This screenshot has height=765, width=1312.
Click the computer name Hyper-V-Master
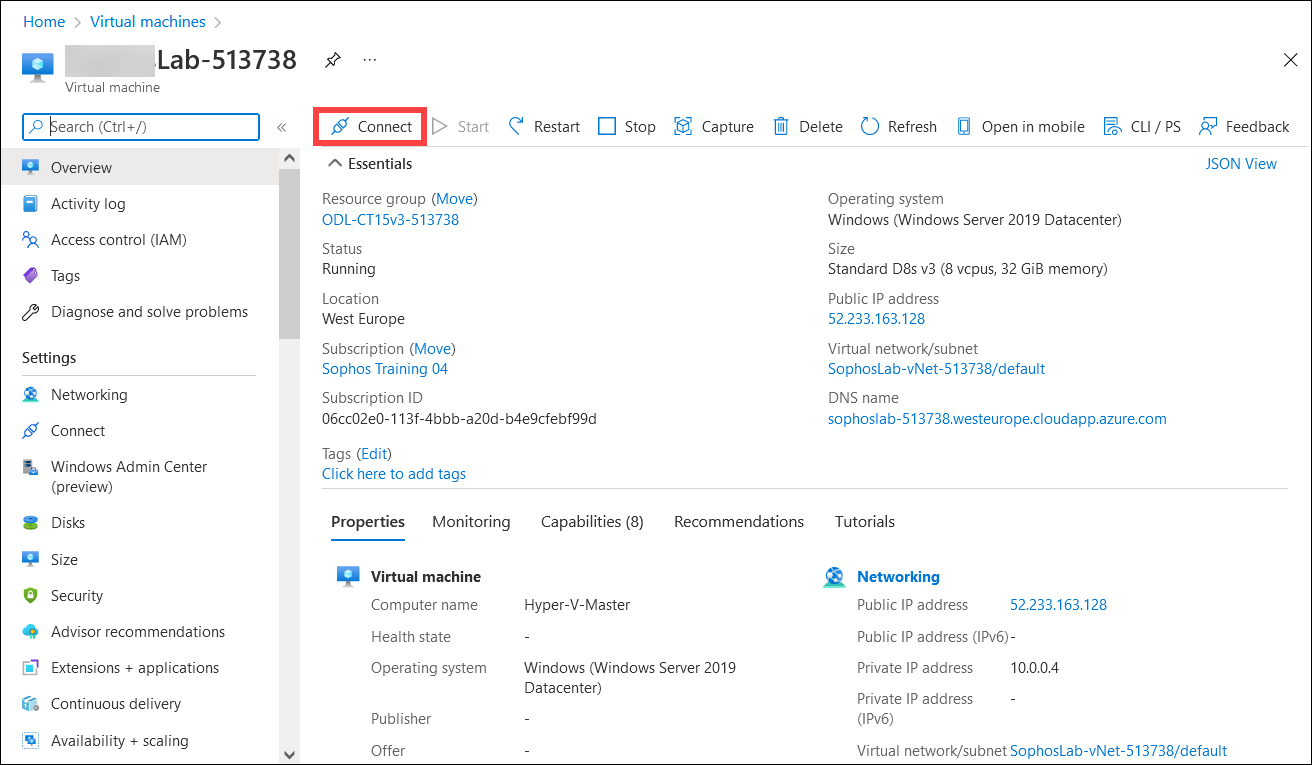(x=577, y=605)
